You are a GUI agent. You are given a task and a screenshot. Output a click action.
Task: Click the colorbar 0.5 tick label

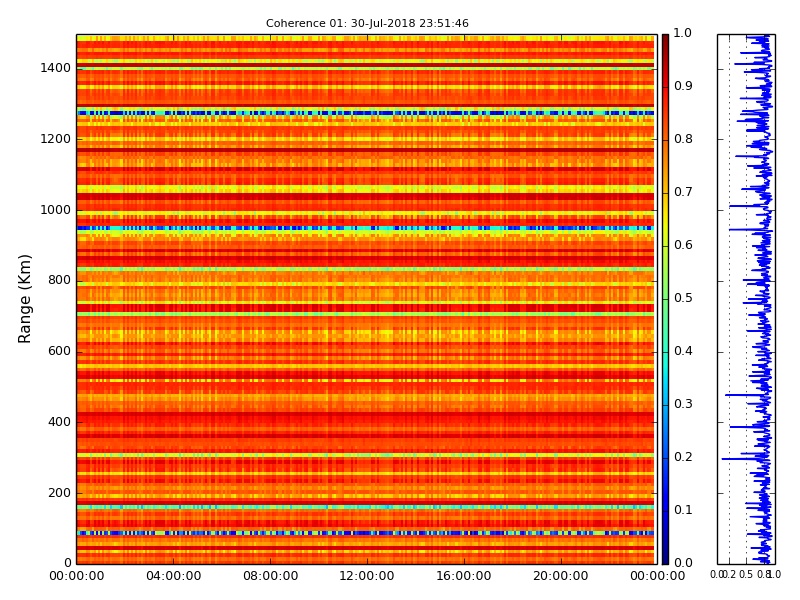coord(683,298)
